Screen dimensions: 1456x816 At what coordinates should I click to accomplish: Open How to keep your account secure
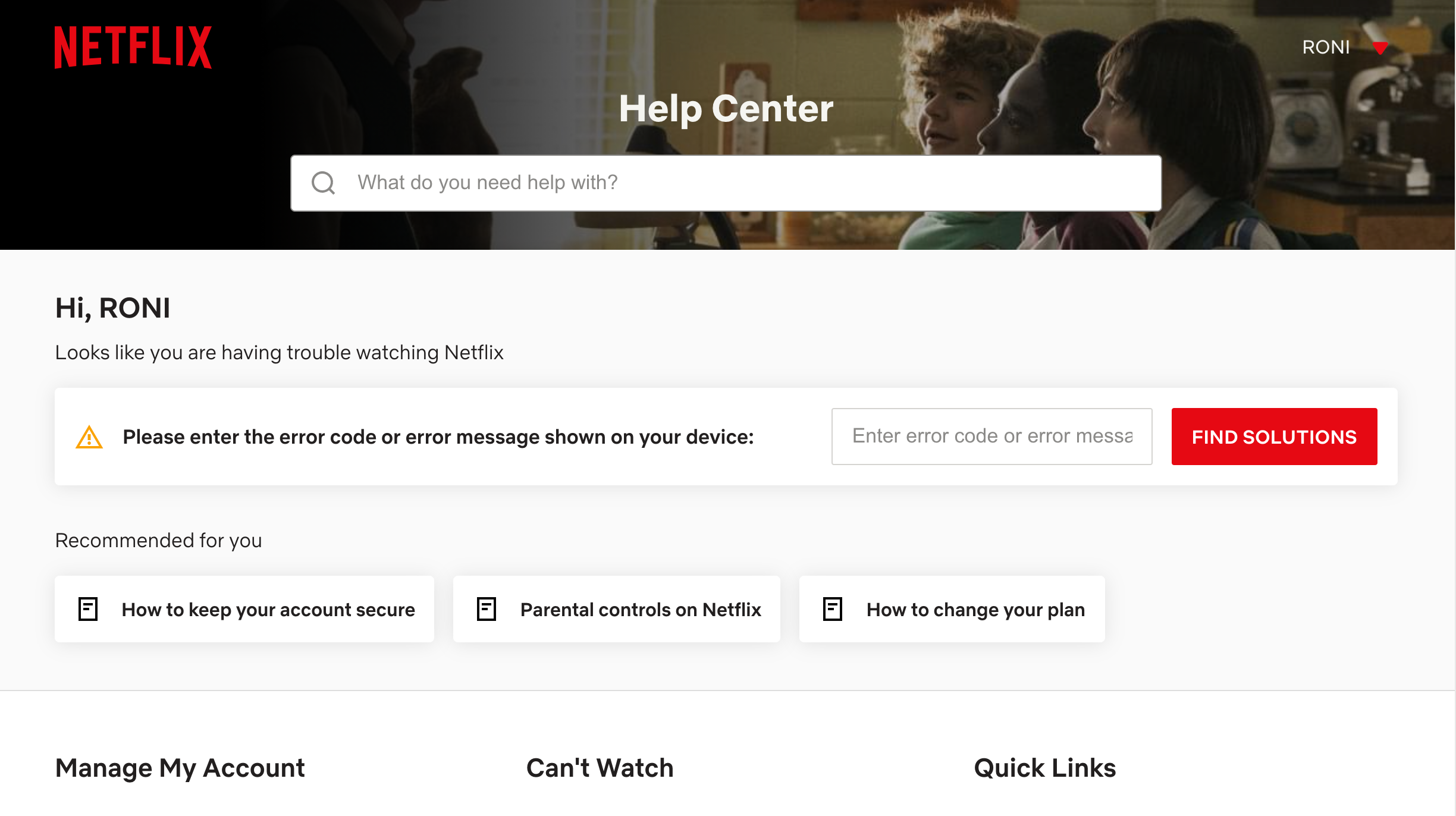point(268,610)
